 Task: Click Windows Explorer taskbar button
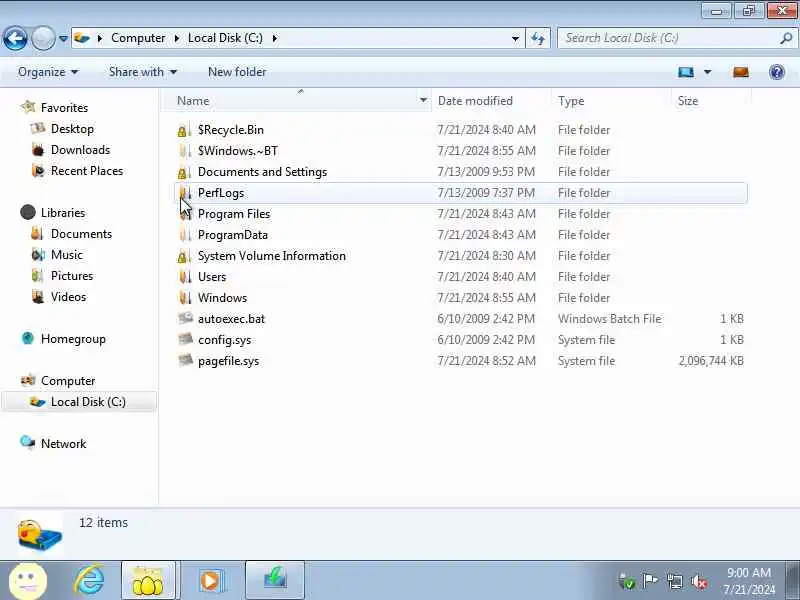point(148,581)
